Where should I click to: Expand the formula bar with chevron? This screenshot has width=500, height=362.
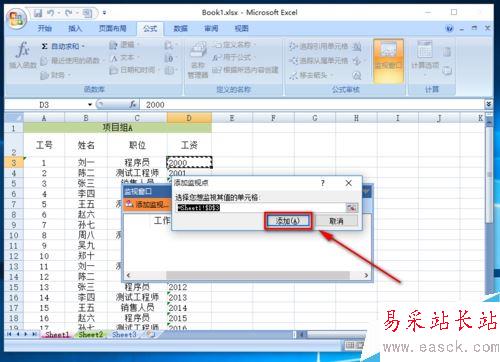pos(488,104)
